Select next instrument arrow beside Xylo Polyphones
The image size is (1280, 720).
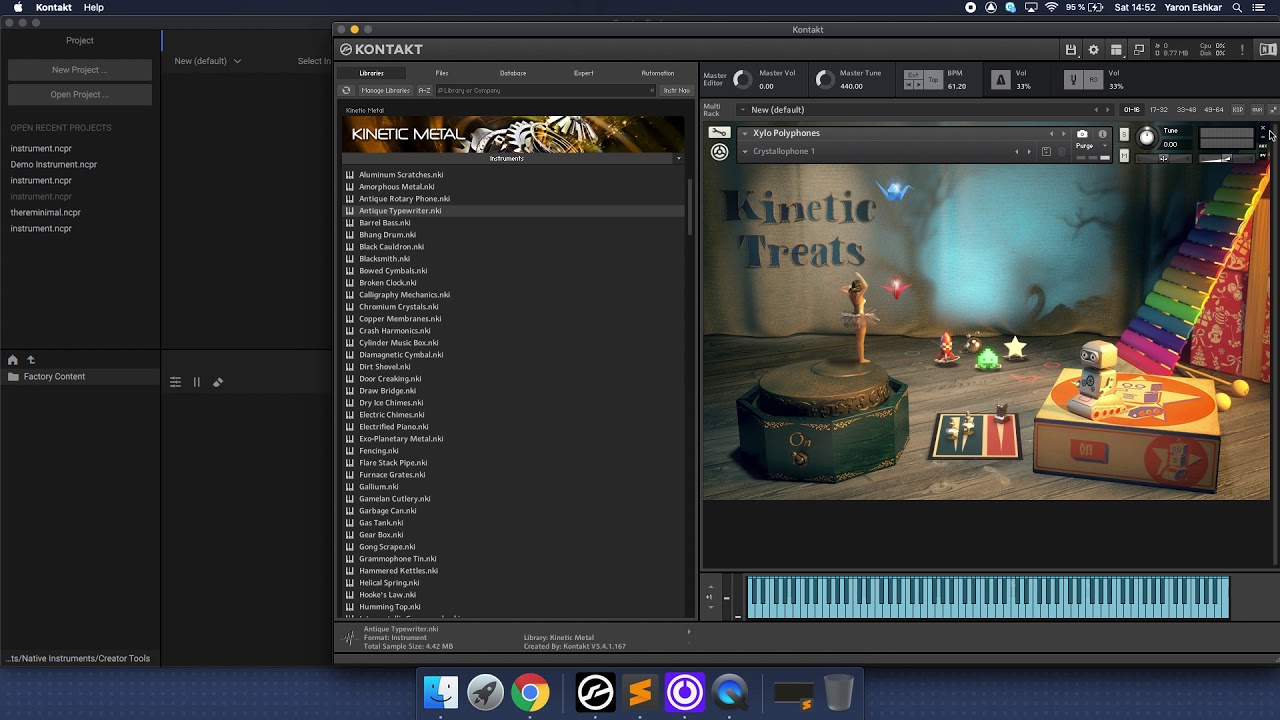tap(1063, 134)
